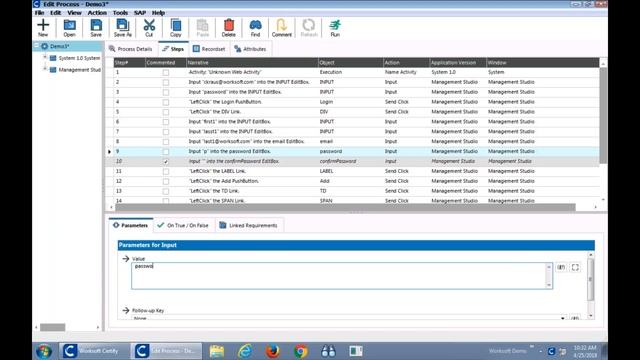
Task: Collapse the Demo3 tree node
Action: coord(36,46)
